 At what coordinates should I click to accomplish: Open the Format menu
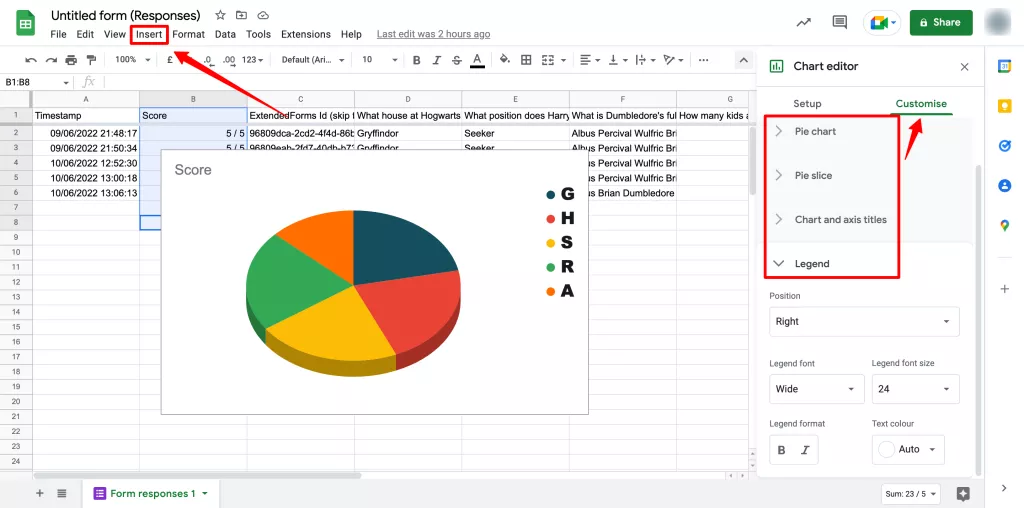pyautogui.click(x=189, y=34)
